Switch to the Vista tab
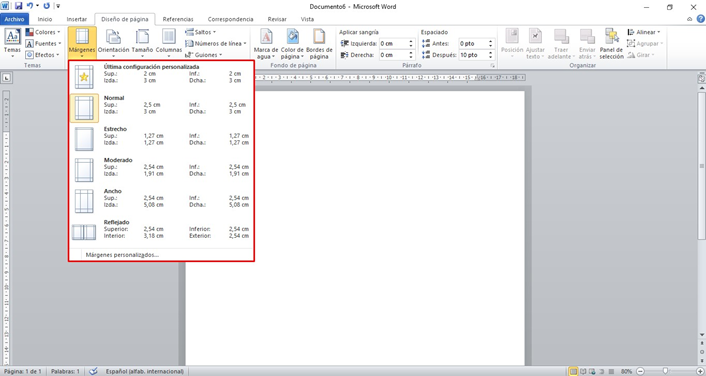Image resolution: width=706 pixels, height=376 pixels. 307,19
